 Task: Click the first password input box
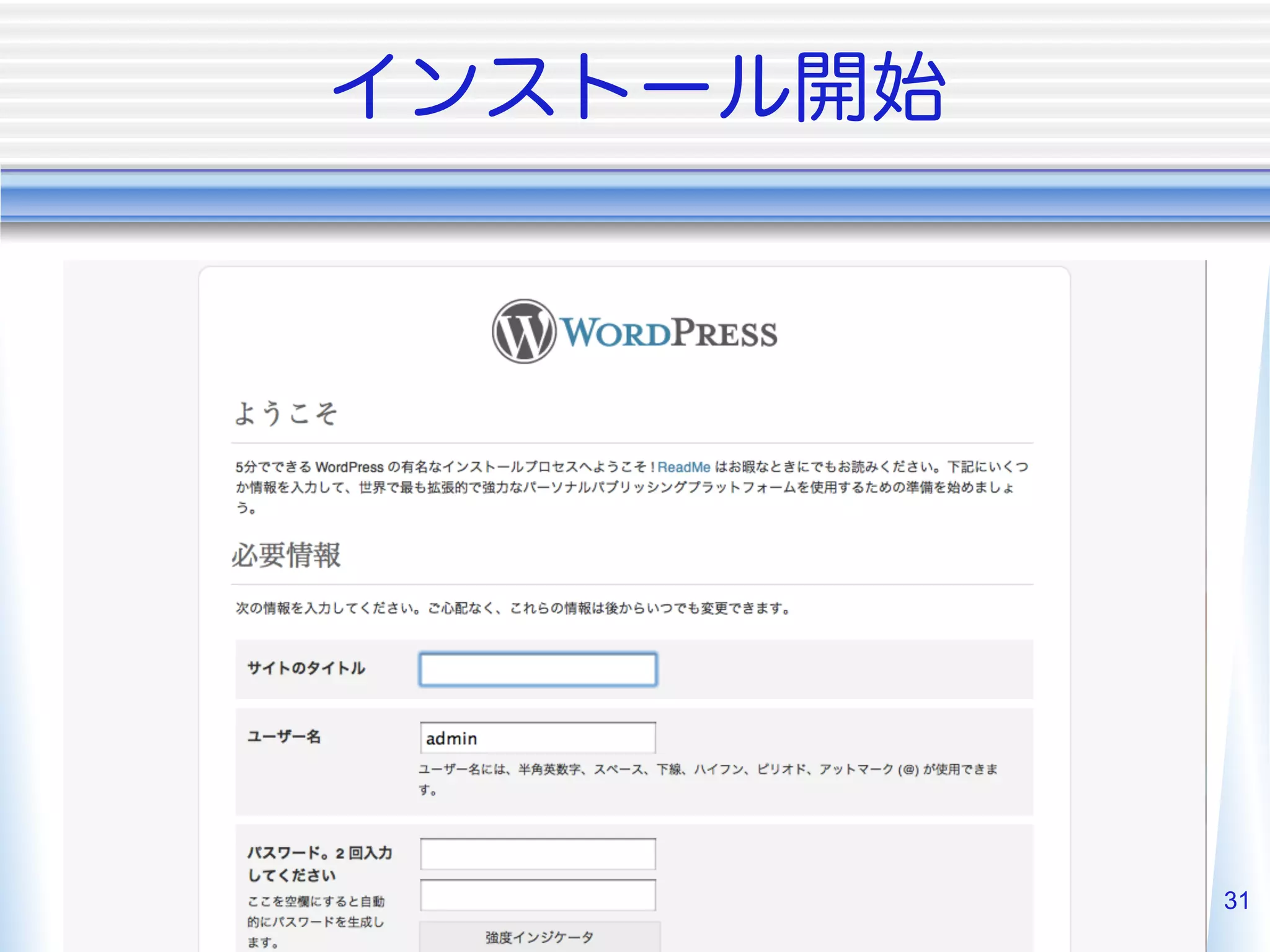(x=538, y=854)
